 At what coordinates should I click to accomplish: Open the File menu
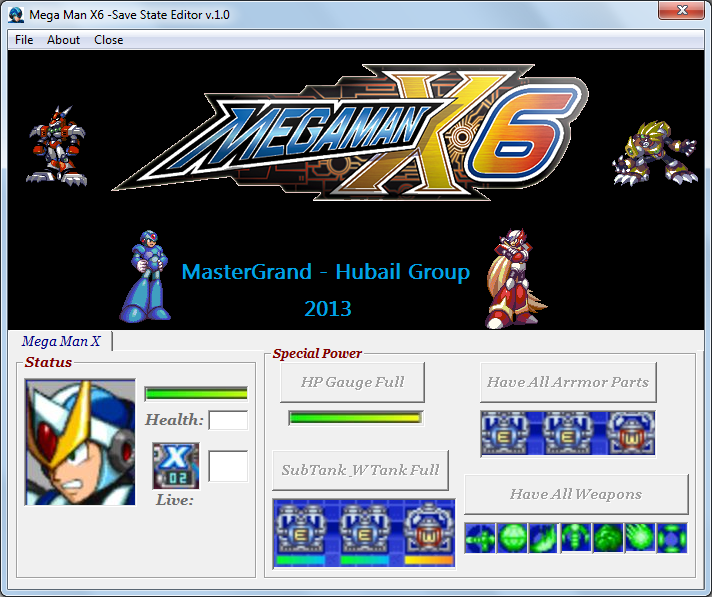point(24,40)
